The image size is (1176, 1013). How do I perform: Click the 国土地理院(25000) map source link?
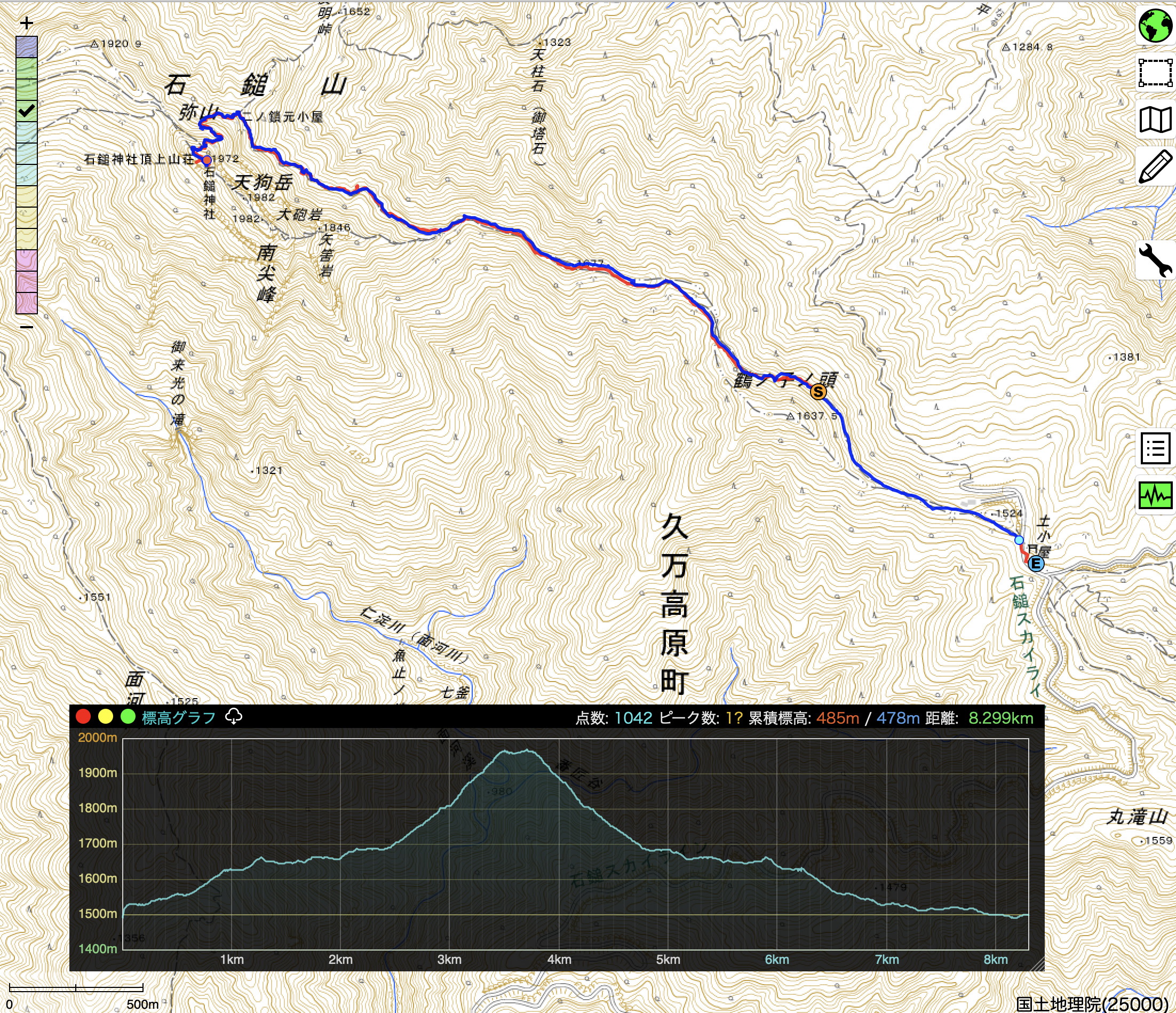[x=1094, y=1003]
